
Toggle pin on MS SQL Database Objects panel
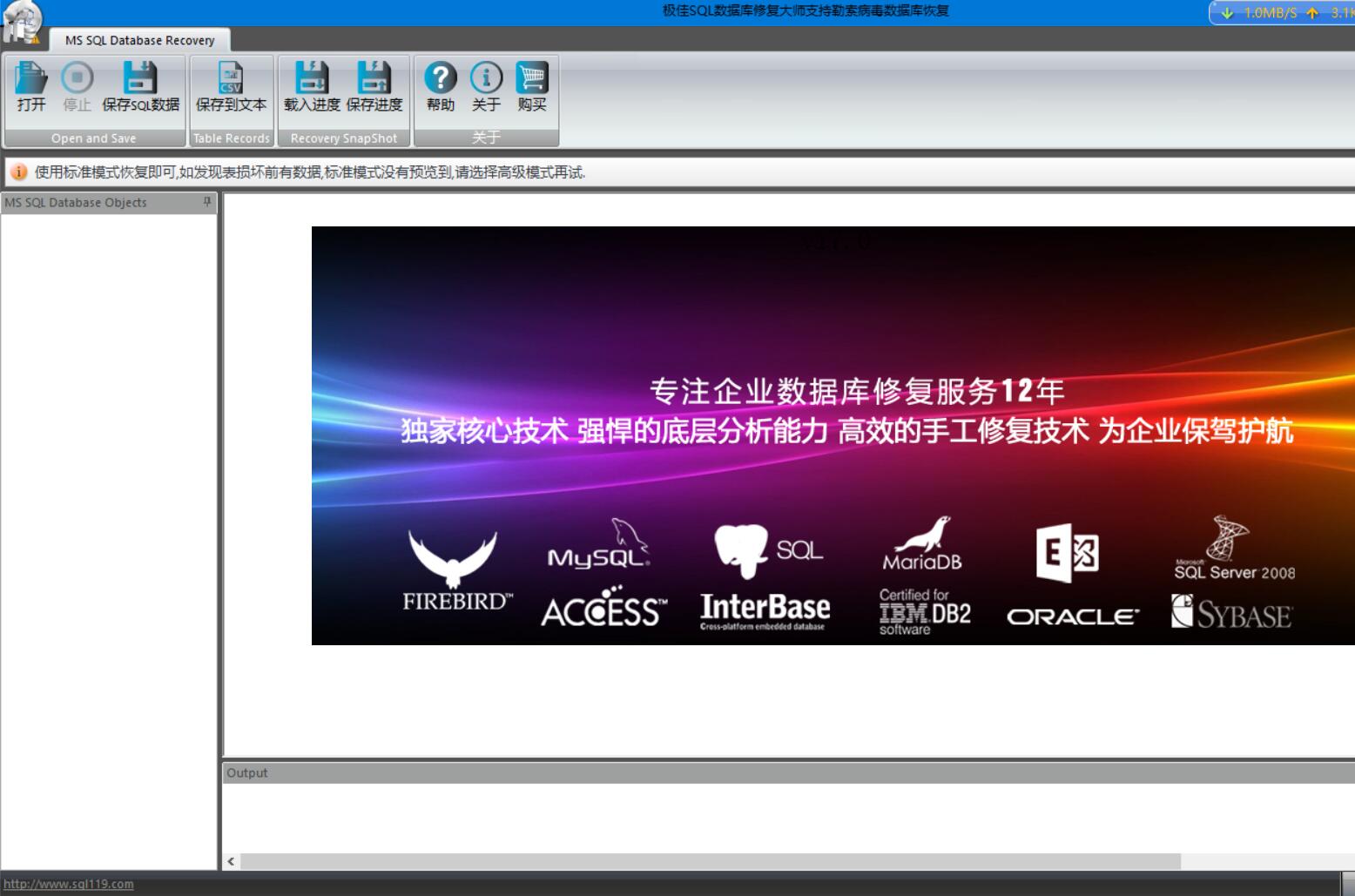[x=207, y=202]
